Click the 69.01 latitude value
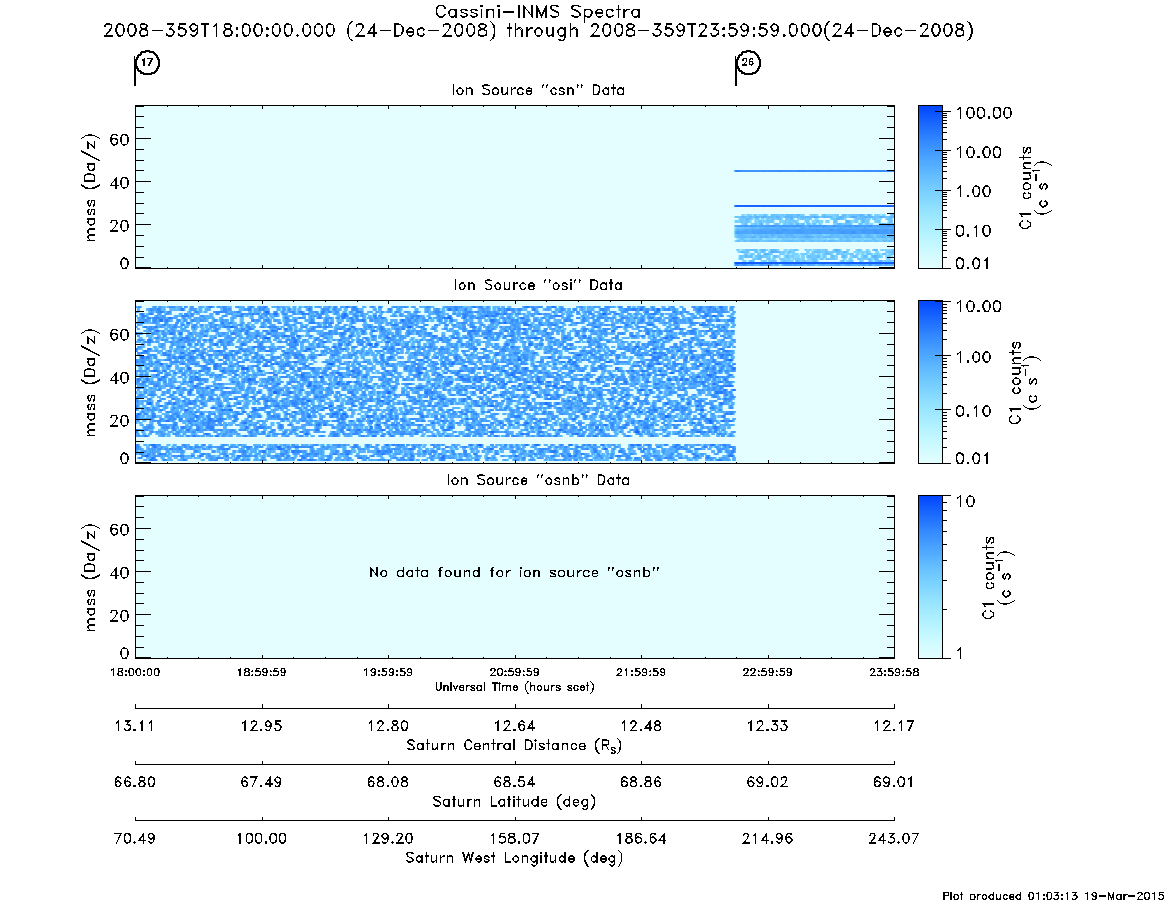 [894, 783]
